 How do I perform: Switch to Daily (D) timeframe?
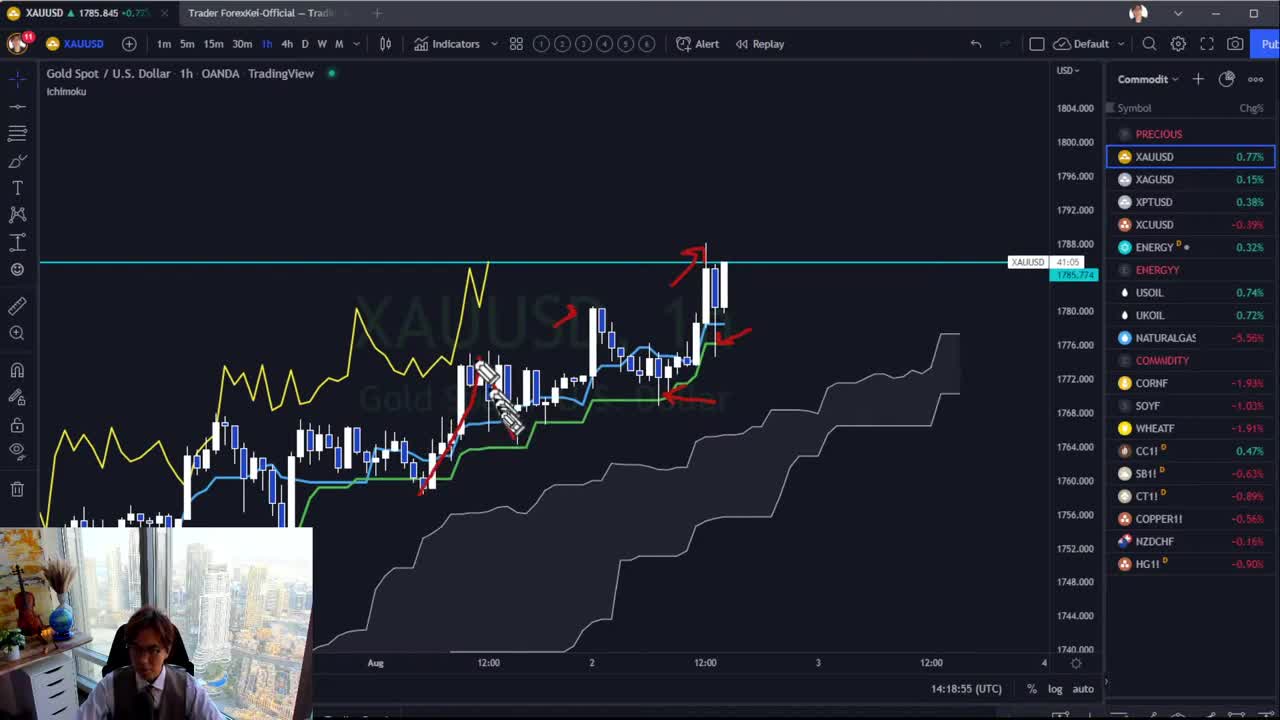click(305, 44)
